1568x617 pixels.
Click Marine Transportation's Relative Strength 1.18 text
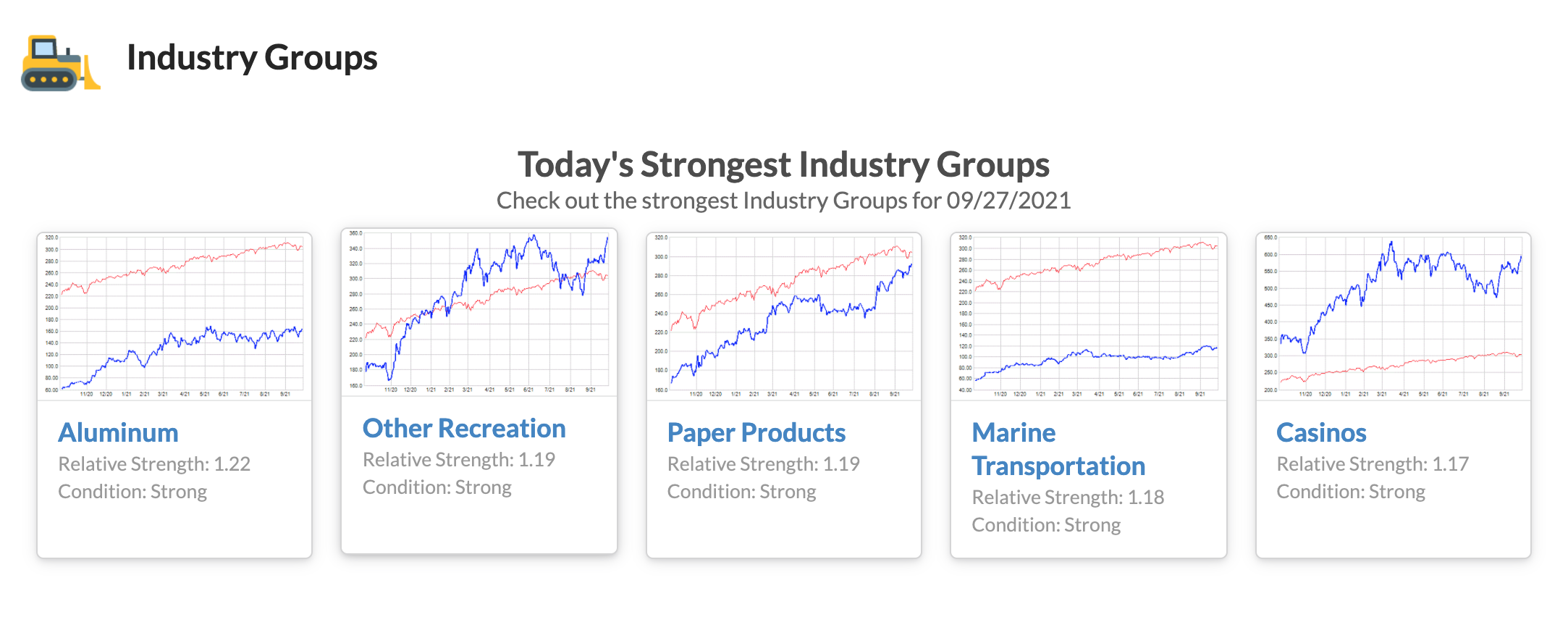[1068, 498]
